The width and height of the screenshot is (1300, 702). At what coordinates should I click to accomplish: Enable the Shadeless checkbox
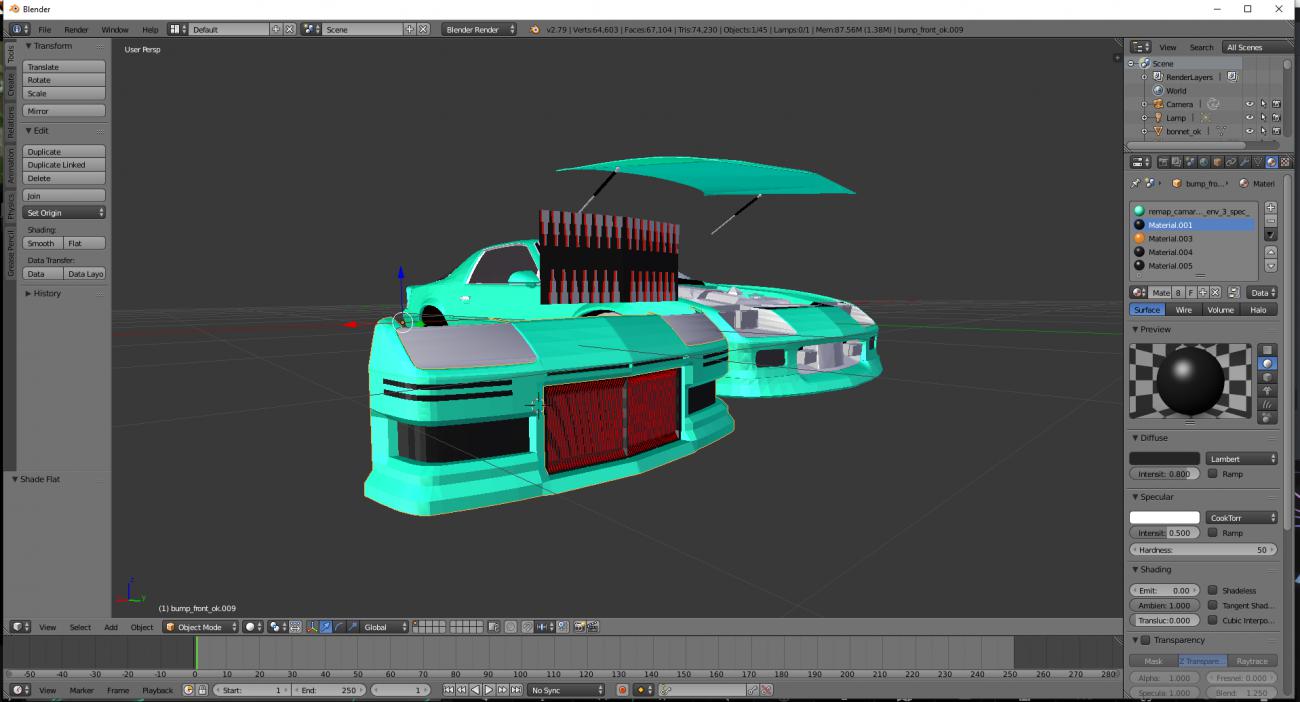1213,591
